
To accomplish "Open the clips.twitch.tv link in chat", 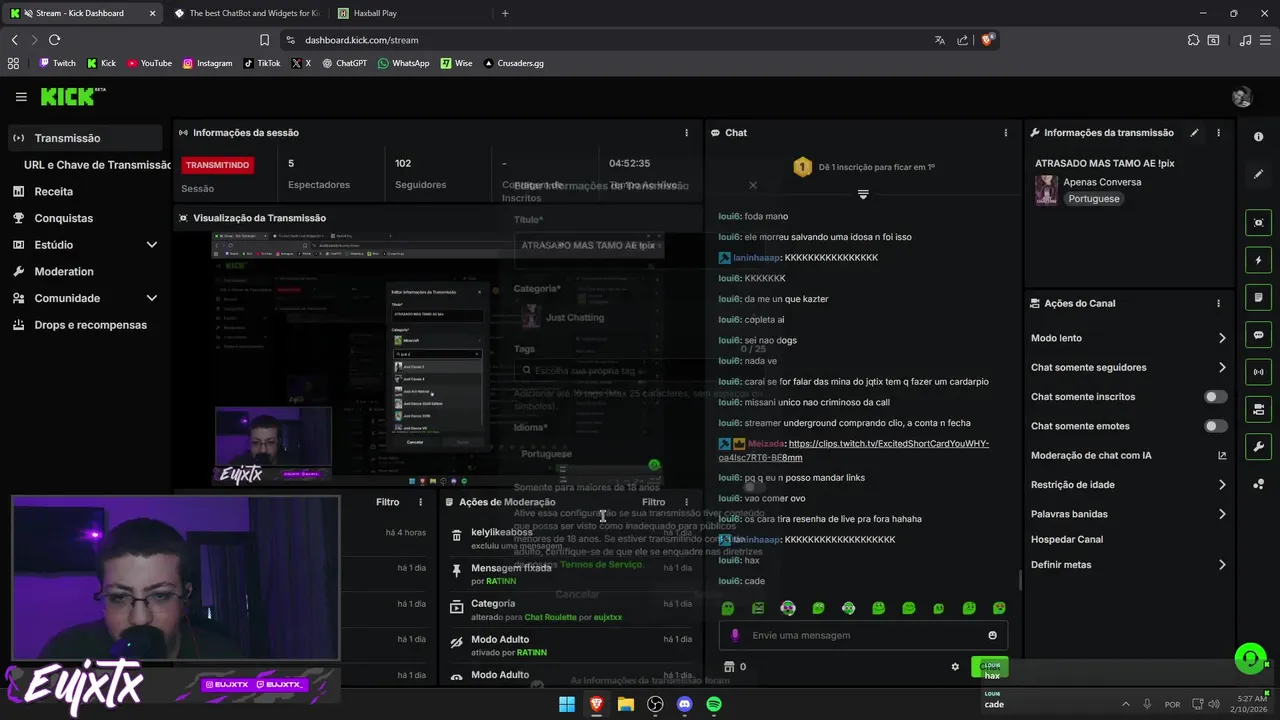I will (x=853, y=450).
